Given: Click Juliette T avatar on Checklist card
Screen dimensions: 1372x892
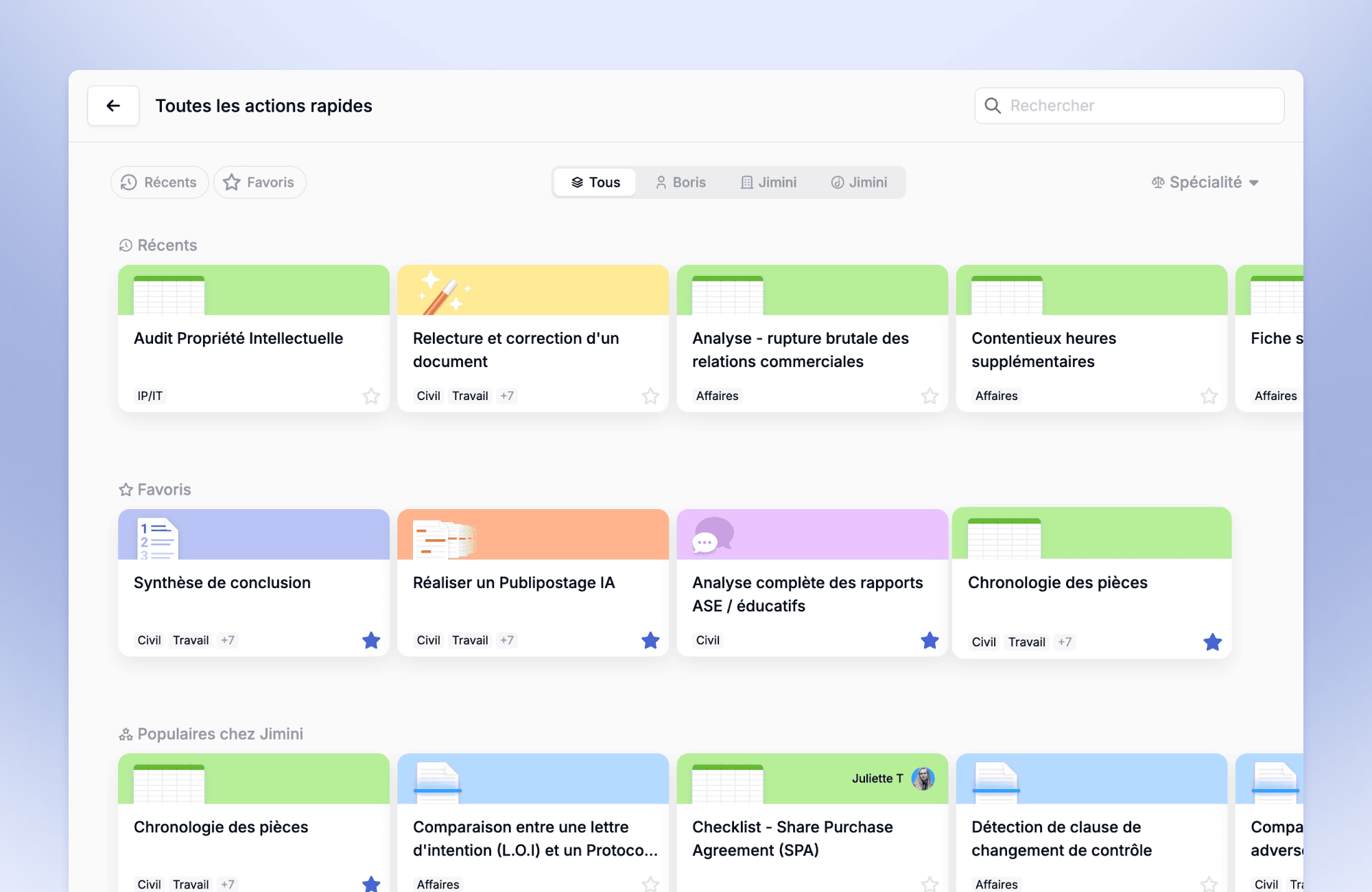Looking at the screenshot, I should point(923,778).
